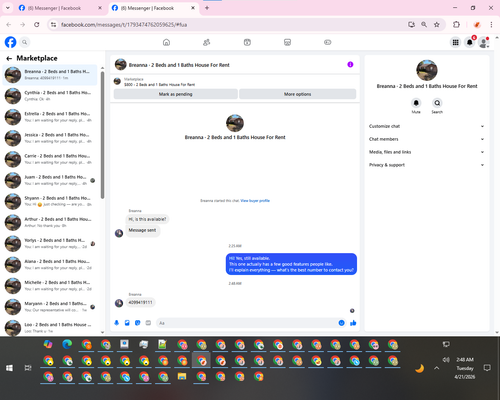500x400 pixels.
Task: Open emoji picker in message field
Action: pos(341,323)
